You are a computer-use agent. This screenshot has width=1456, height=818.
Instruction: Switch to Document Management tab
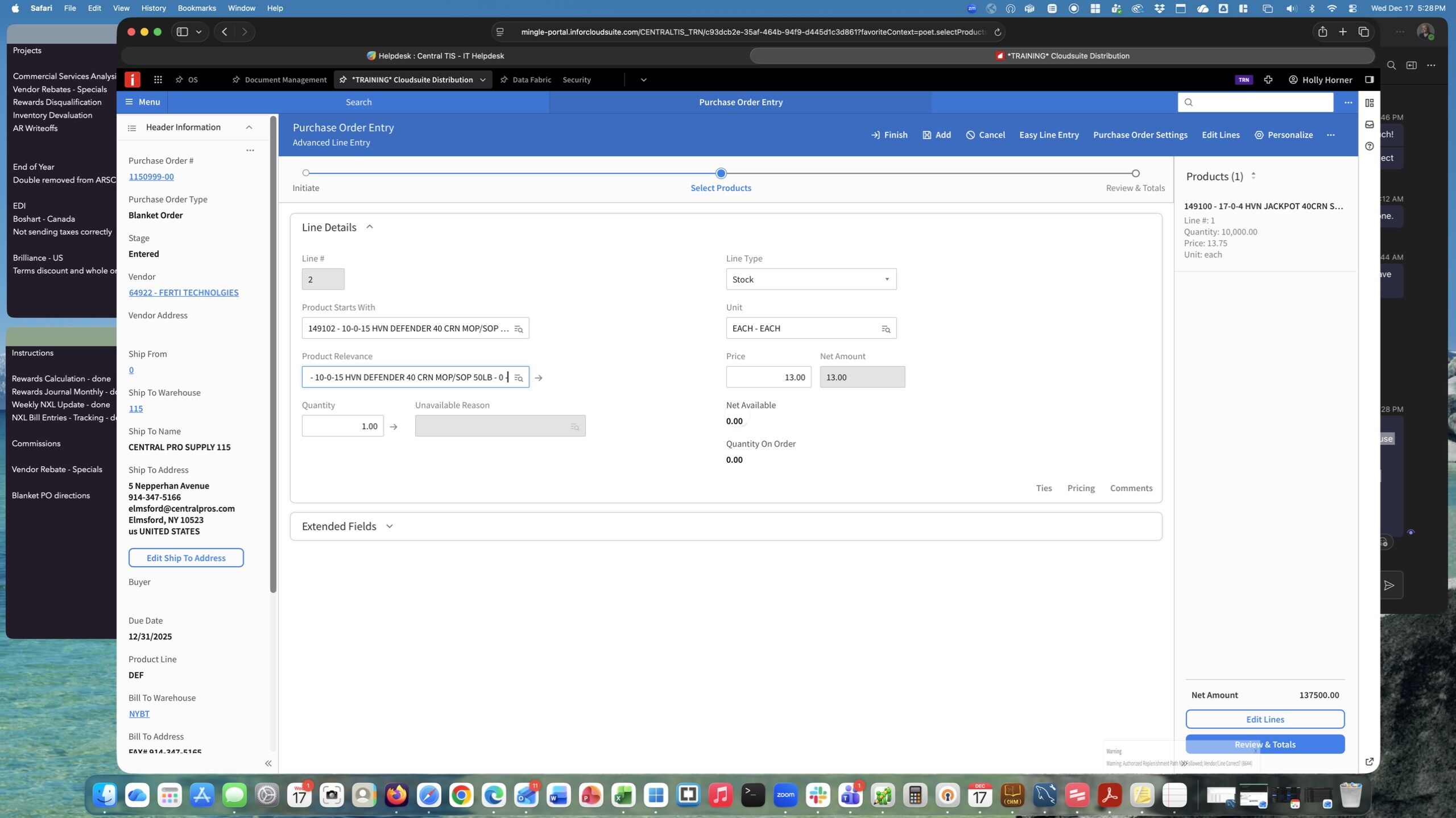tap(279, 80)
